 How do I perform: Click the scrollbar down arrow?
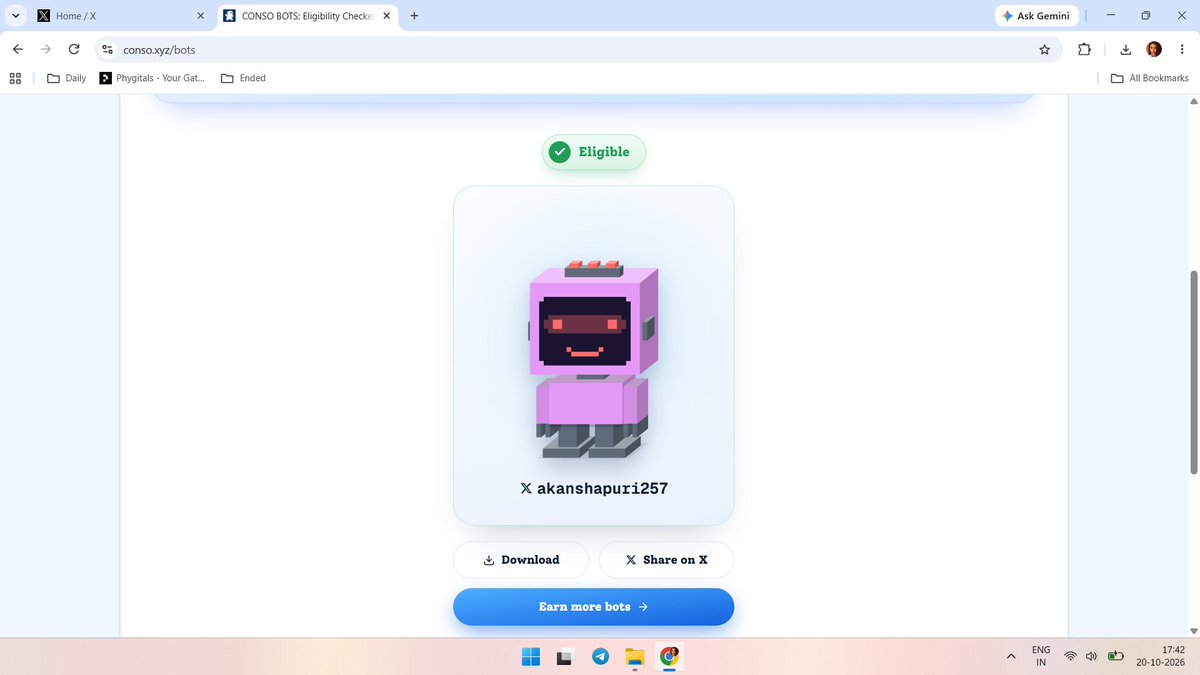tap(1192, 630)
